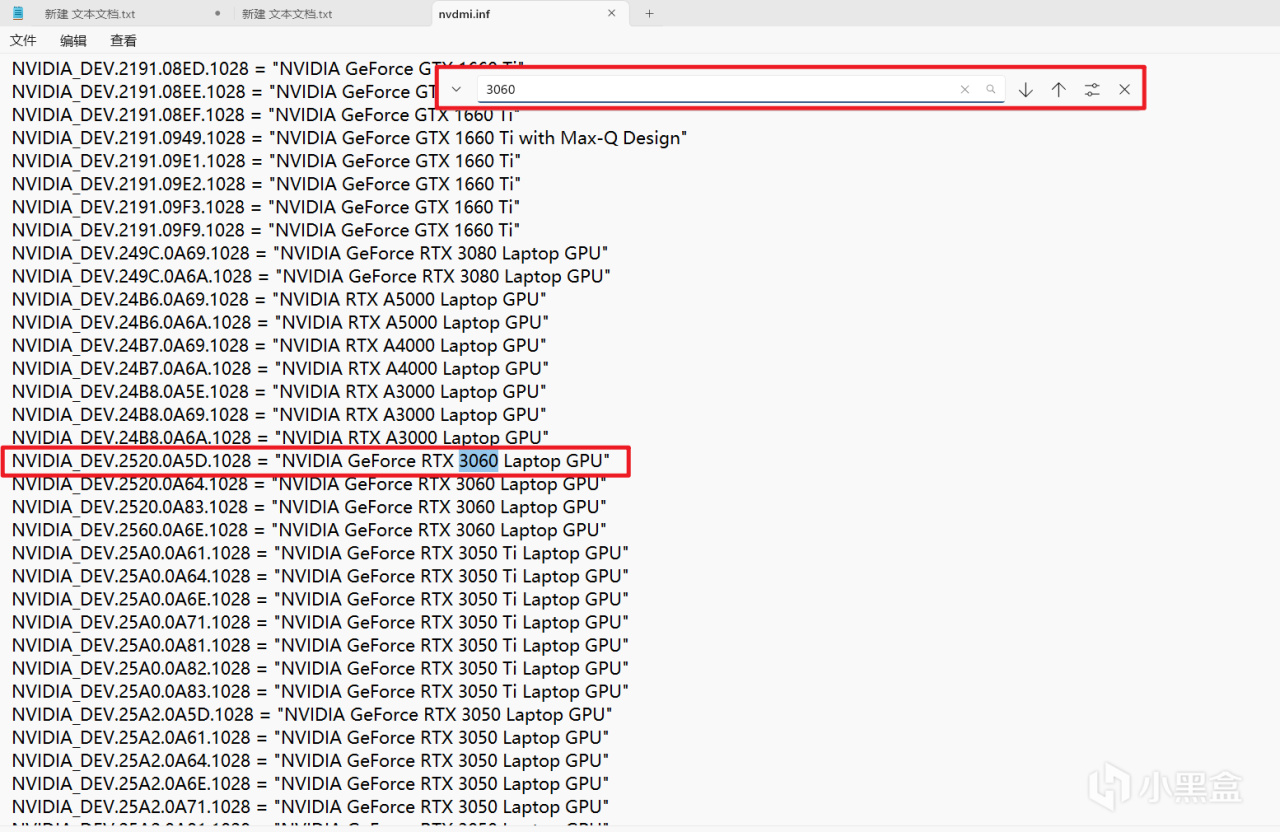Click the line NVIDIA_DEV.25A2.0A61.1028
Image resolution: width=1280 pixels, height=832 pixels.
tap(310, 738)
